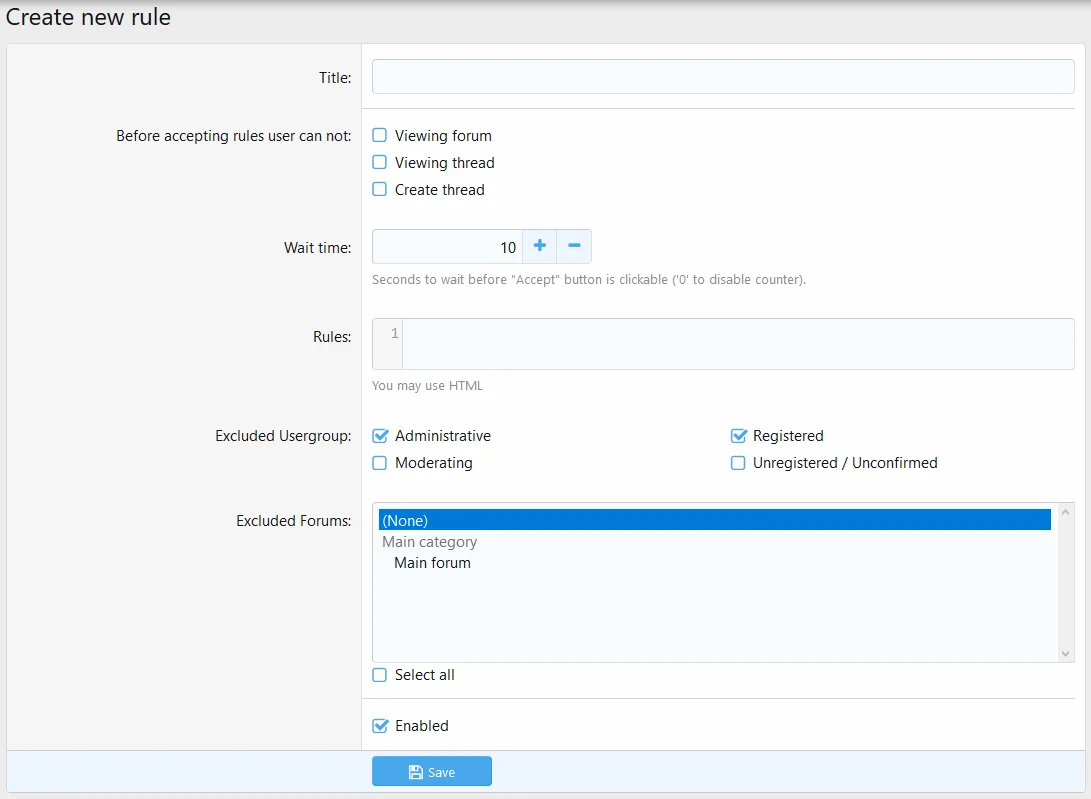Uncheck the Registered usergroup exclusion
The width and height of the screenshot is (1091, 799).
click(x=738, y=435)
